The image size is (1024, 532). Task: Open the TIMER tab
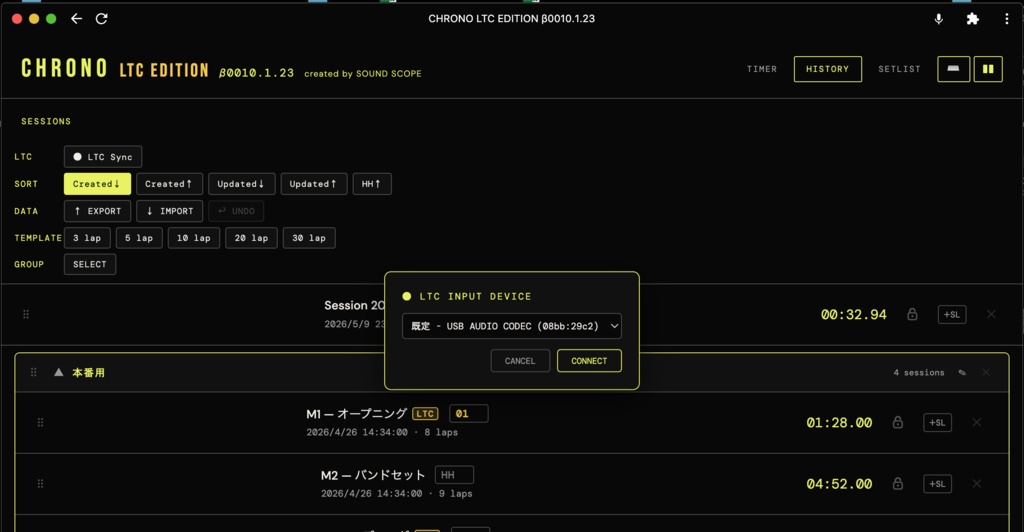point(762,69)
